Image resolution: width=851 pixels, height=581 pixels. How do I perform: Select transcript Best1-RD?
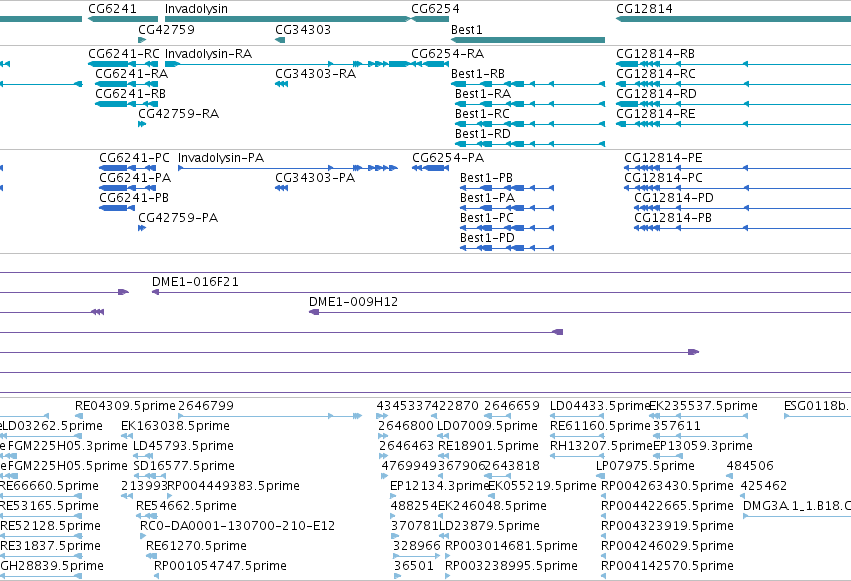[x=482, y=134]
